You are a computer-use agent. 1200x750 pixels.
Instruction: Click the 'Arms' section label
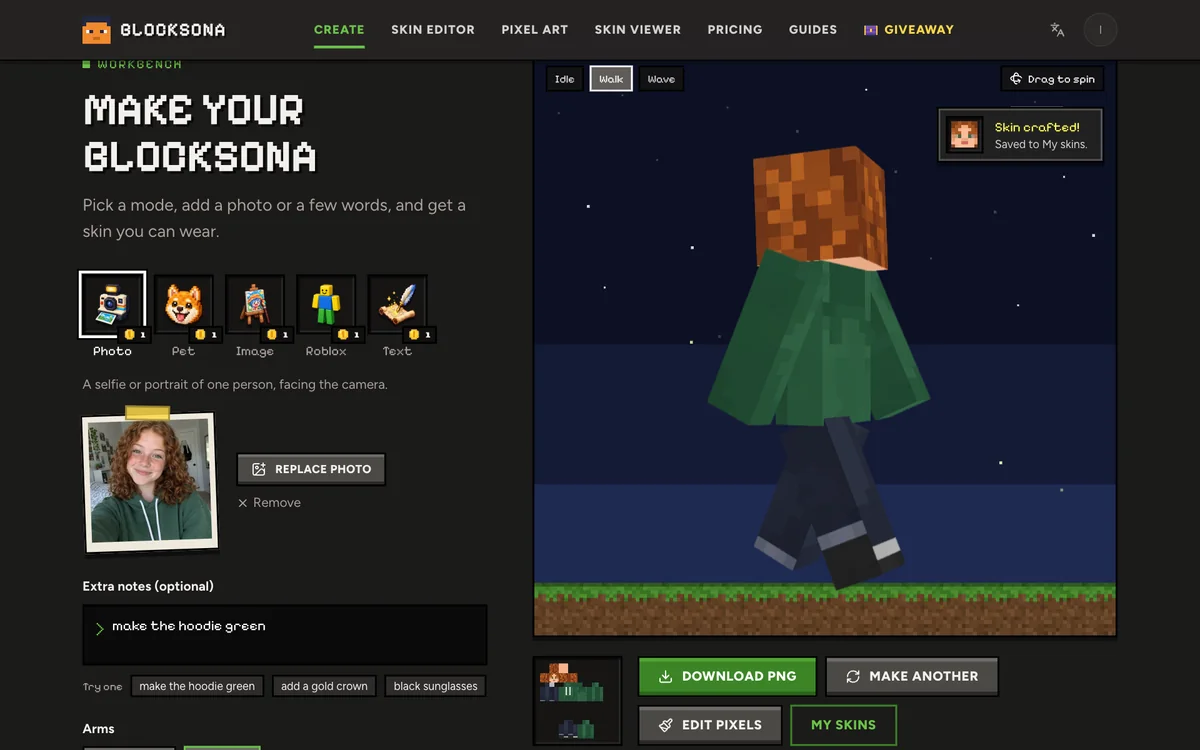[x=98, y=728]
